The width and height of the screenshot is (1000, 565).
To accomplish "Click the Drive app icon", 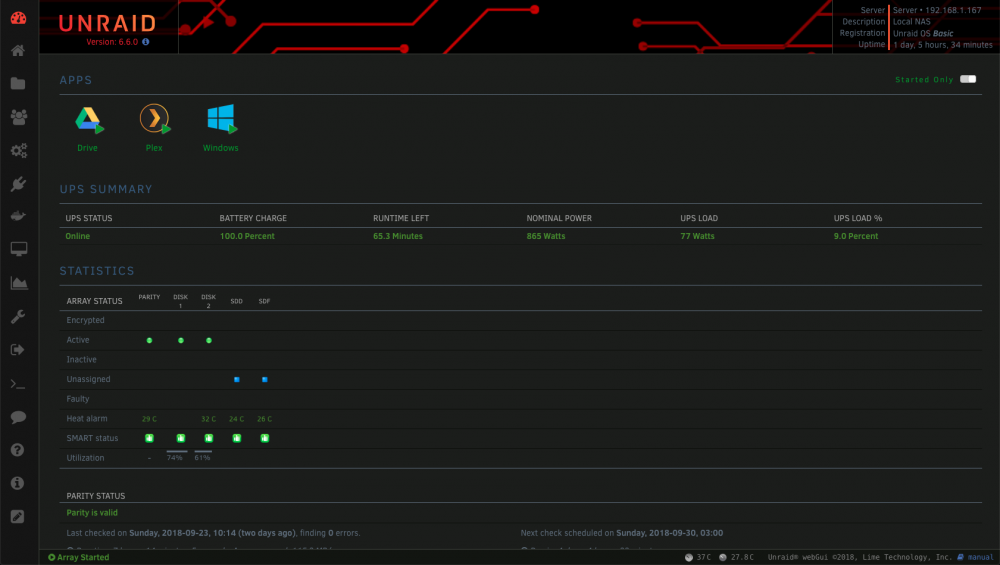I will point(89,119).
